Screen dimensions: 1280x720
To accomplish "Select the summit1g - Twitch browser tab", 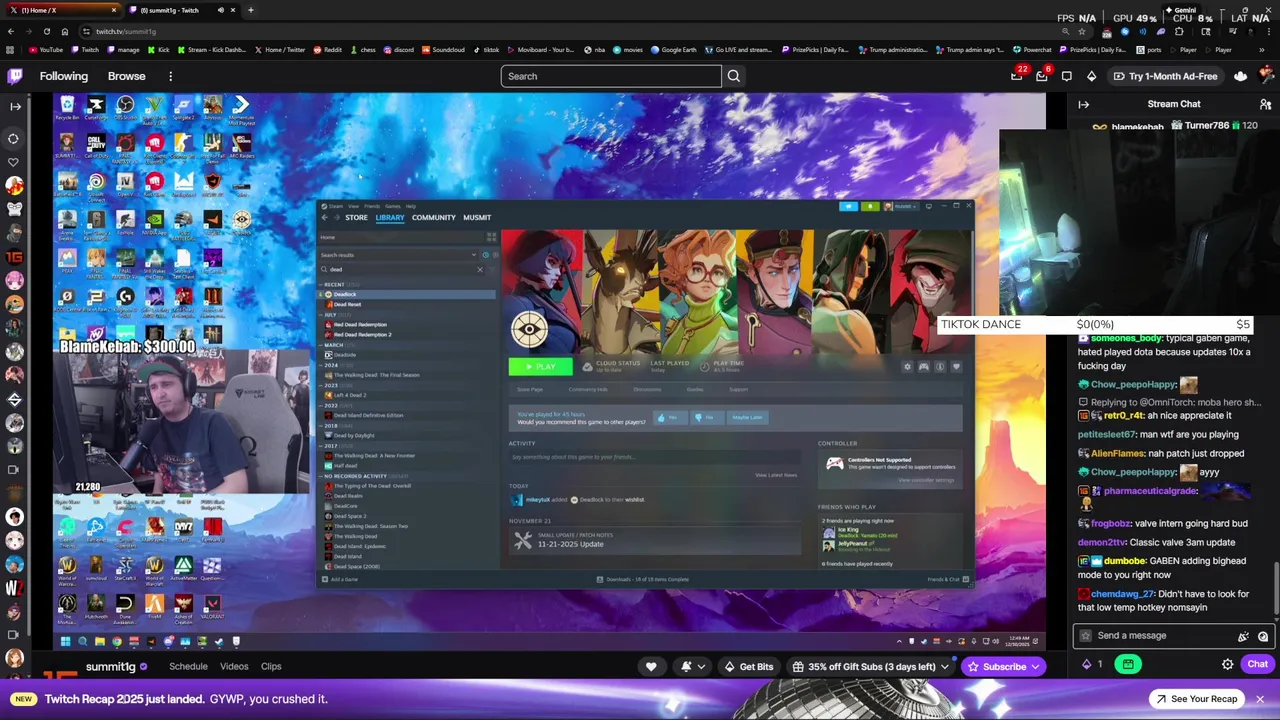I will pos(182,10).
